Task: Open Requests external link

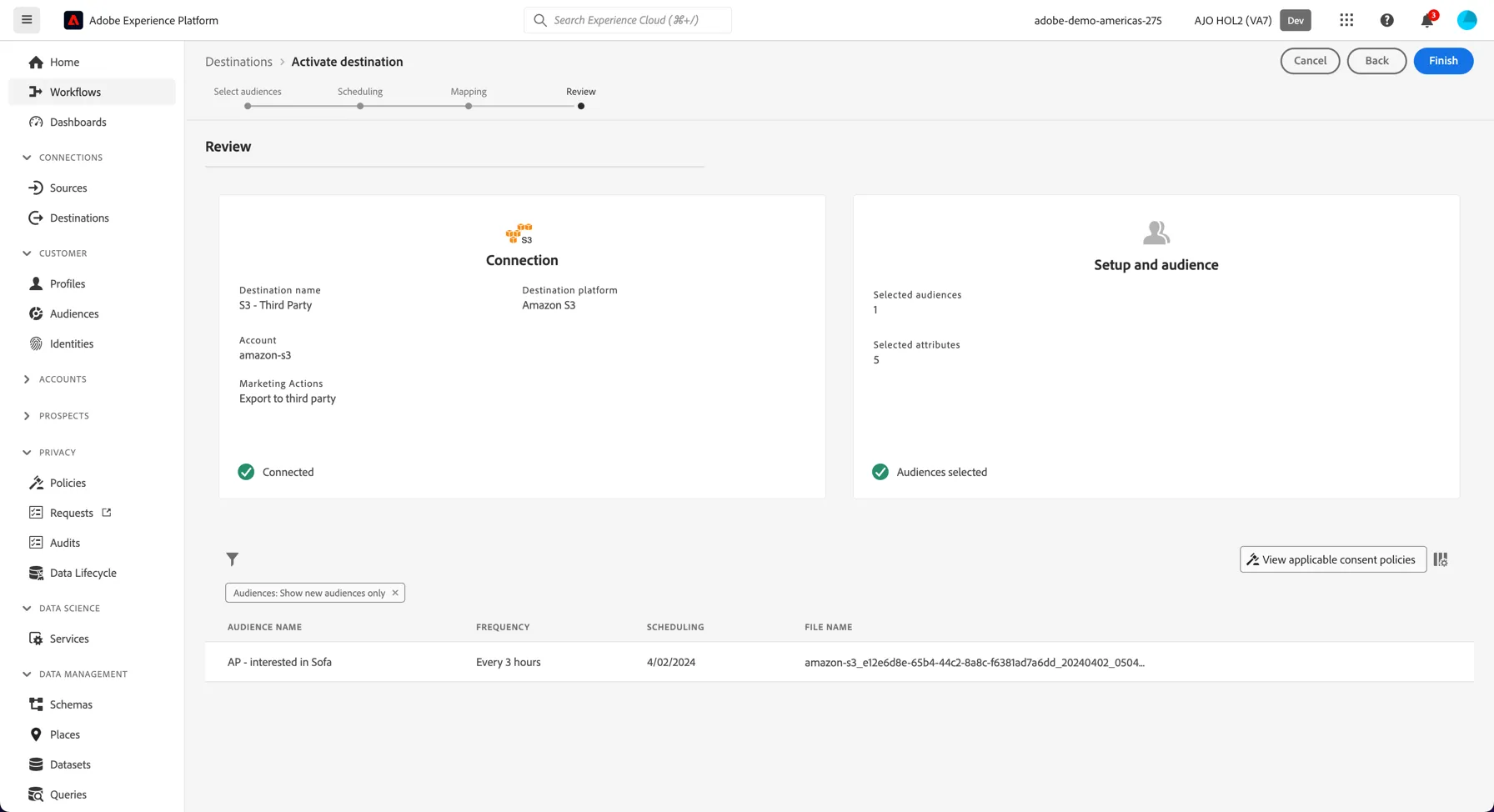Action: pyautogui.click(x=92, y=513)
